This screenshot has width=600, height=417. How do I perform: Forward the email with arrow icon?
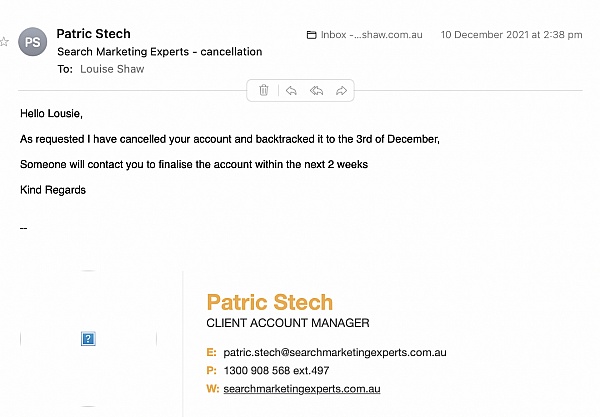[341, 91]
